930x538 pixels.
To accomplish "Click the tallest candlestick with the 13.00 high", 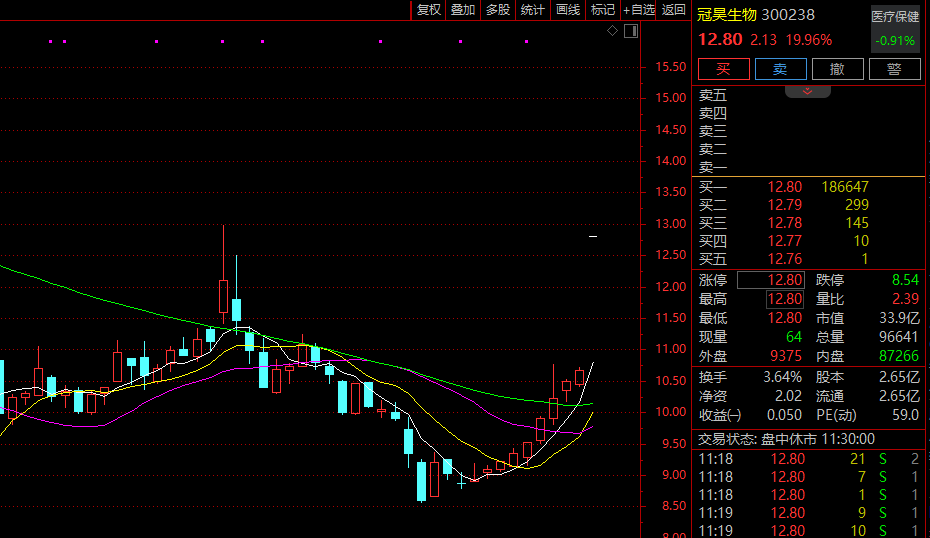I will (223, 296).
